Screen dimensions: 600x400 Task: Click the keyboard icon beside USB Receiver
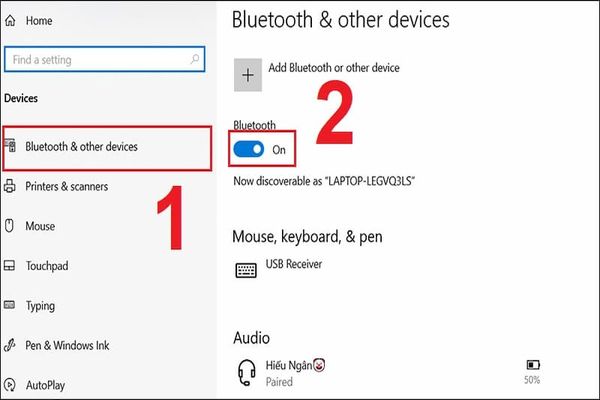tap(246, 270)
